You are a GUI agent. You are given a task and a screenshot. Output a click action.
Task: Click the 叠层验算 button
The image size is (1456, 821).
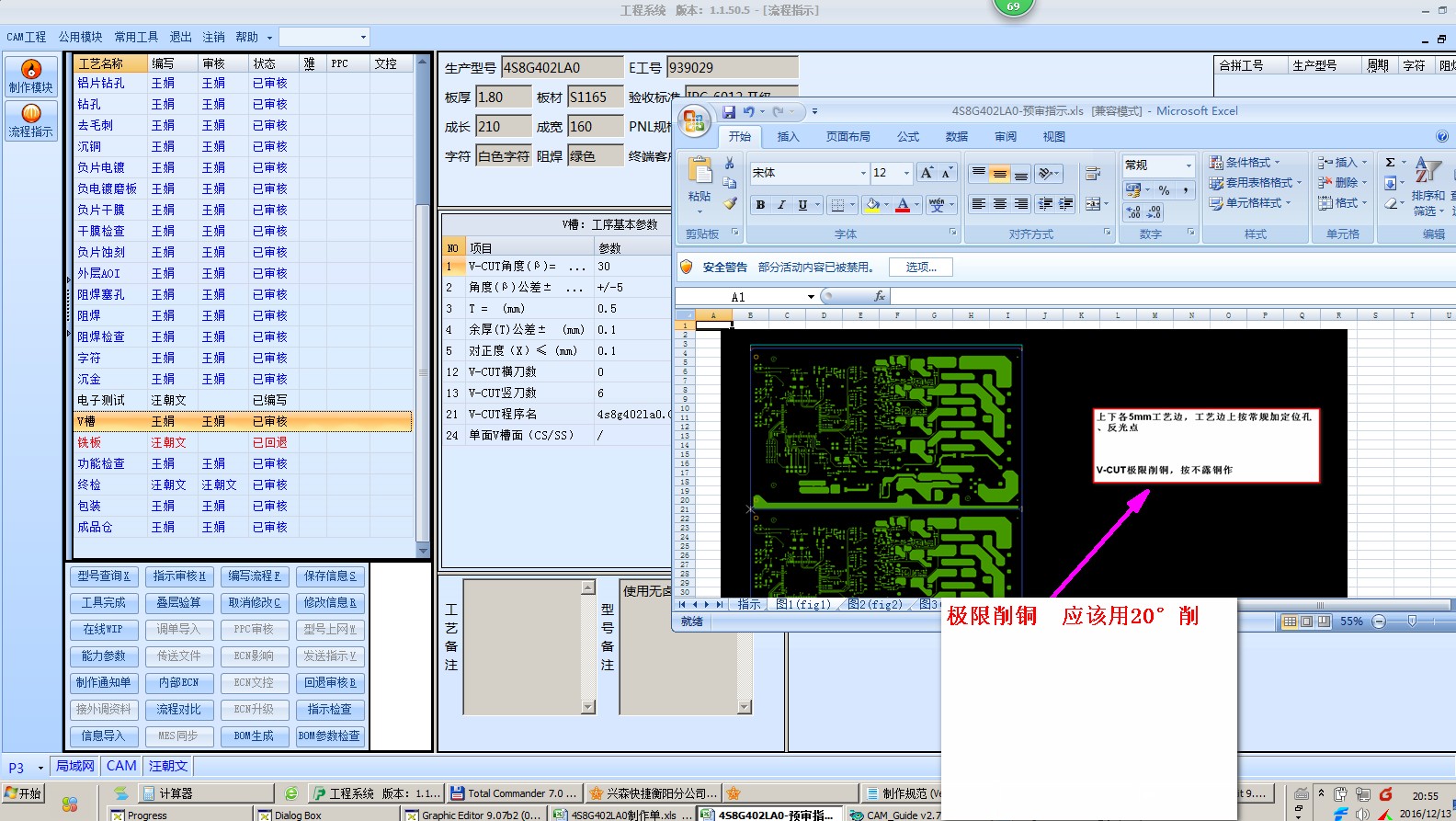(x=178, y=603)
